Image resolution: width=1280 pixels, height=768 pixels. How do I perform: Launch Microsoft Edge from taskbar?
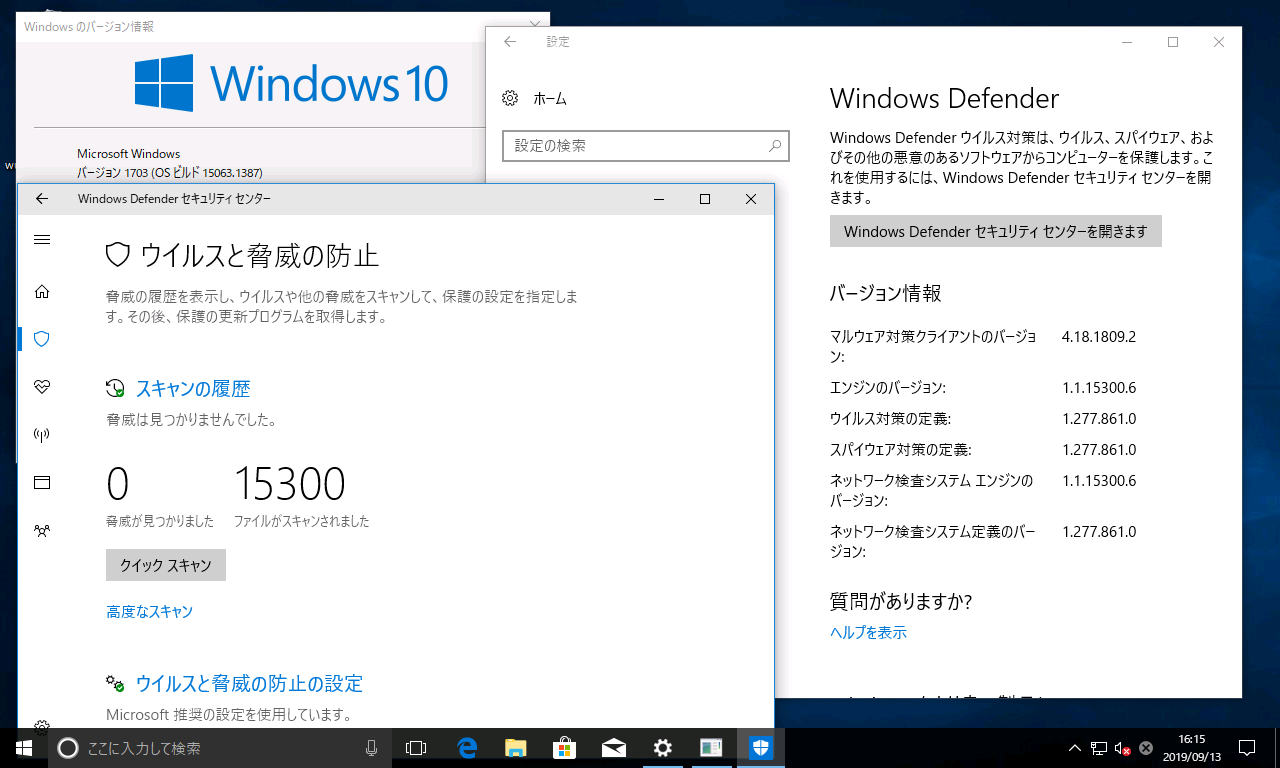point(466,748)
